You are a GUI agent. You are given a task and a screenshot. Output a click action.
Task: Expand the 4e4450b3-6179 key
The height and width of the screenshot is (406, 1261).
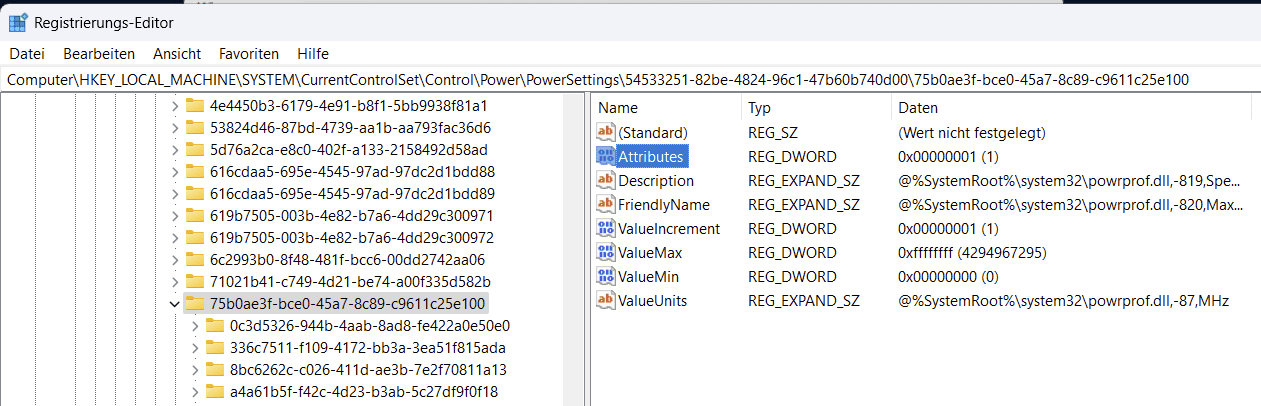[x=174, y=105]
